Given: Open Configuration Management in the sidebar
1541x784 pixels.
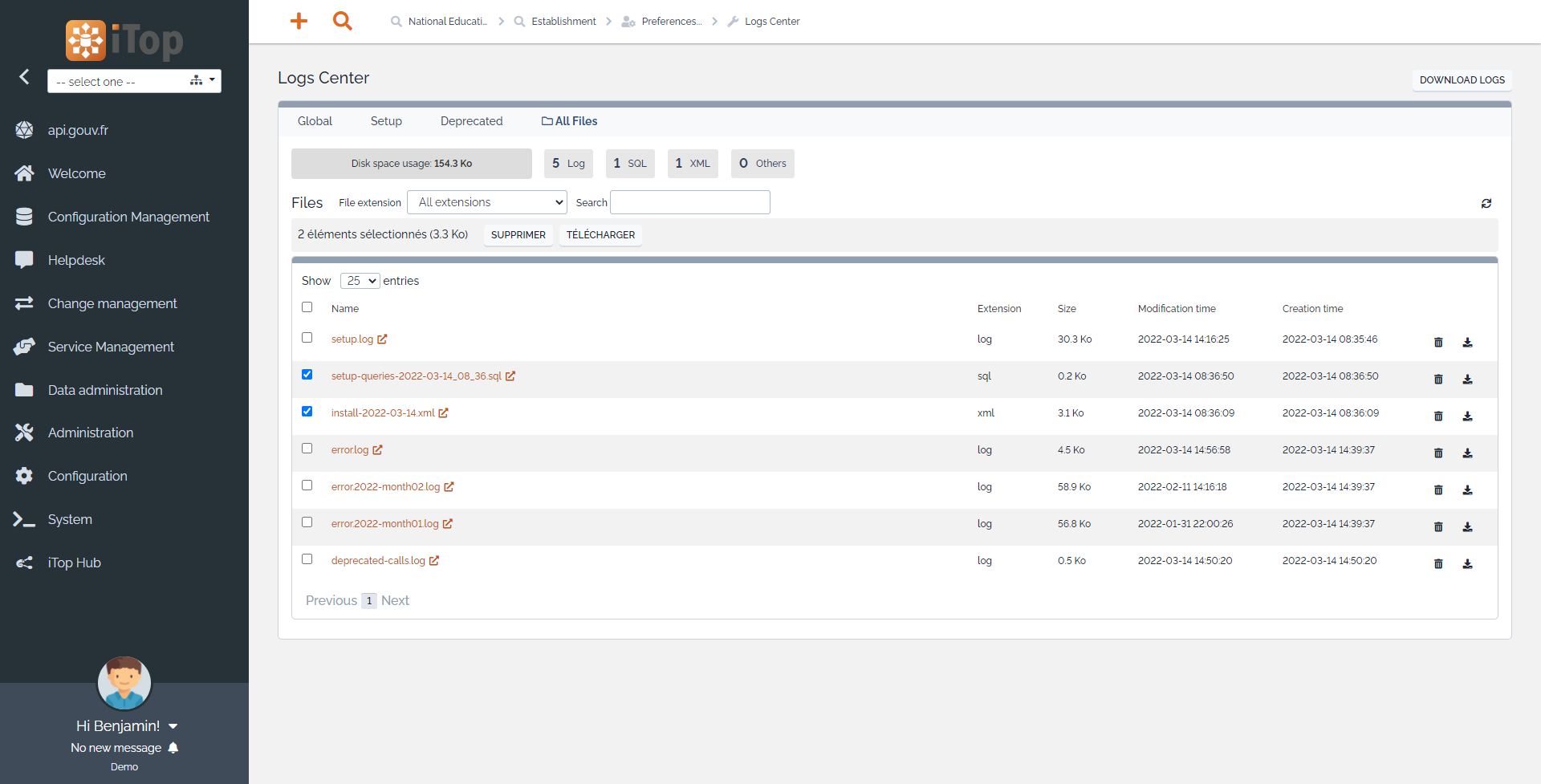Looking at the screenshot, I should pyautogui.click(x=128, y=217).
